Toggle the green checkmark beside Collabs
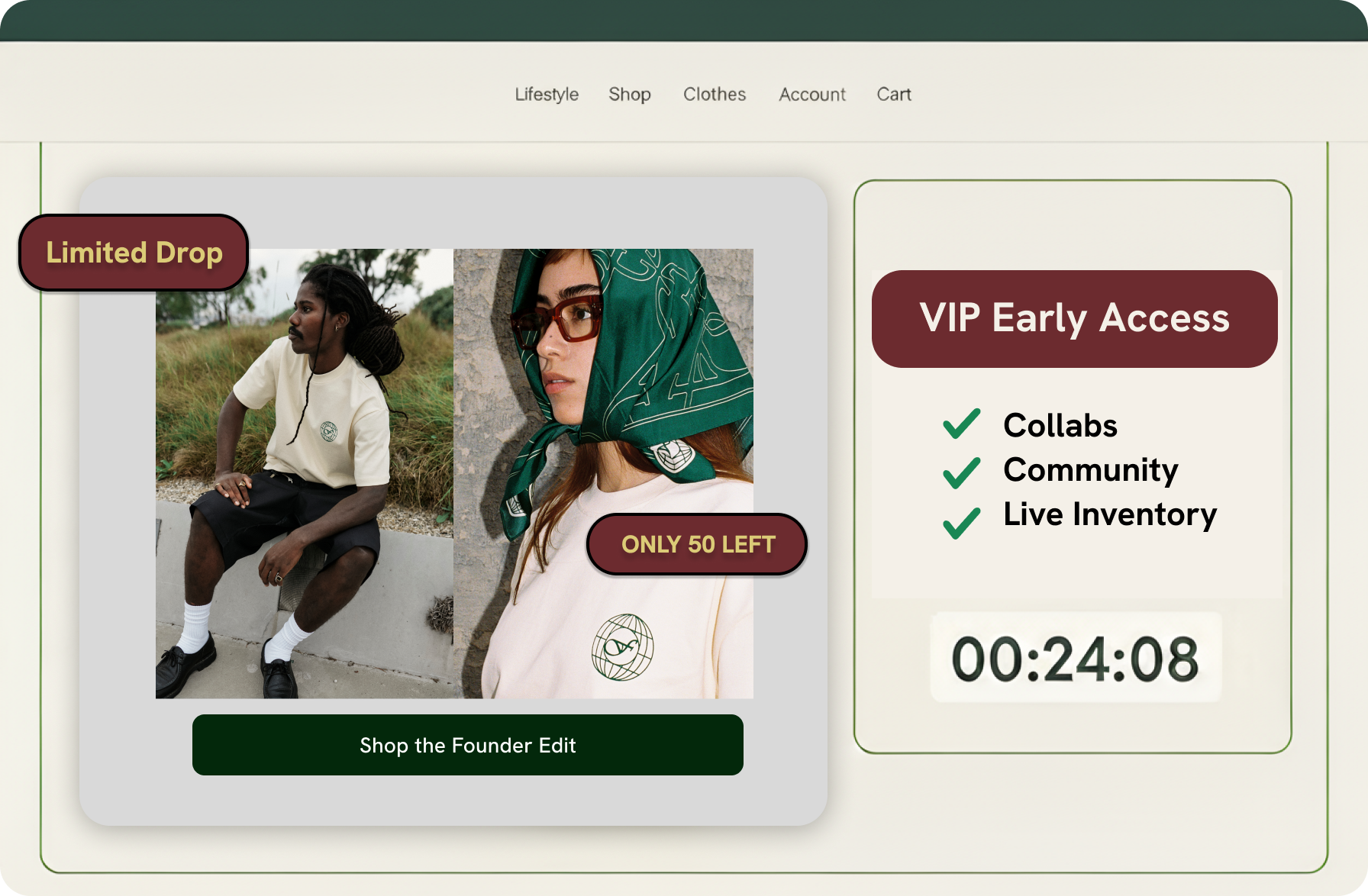The image size is (1368, 896). point(962,424)
